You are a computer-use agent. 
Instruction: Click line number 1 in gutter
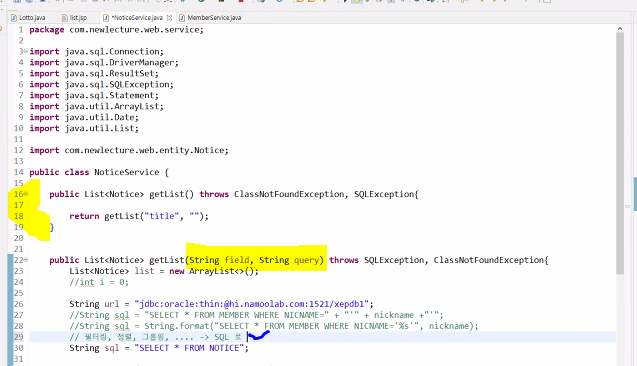click(x=21, y=30)
